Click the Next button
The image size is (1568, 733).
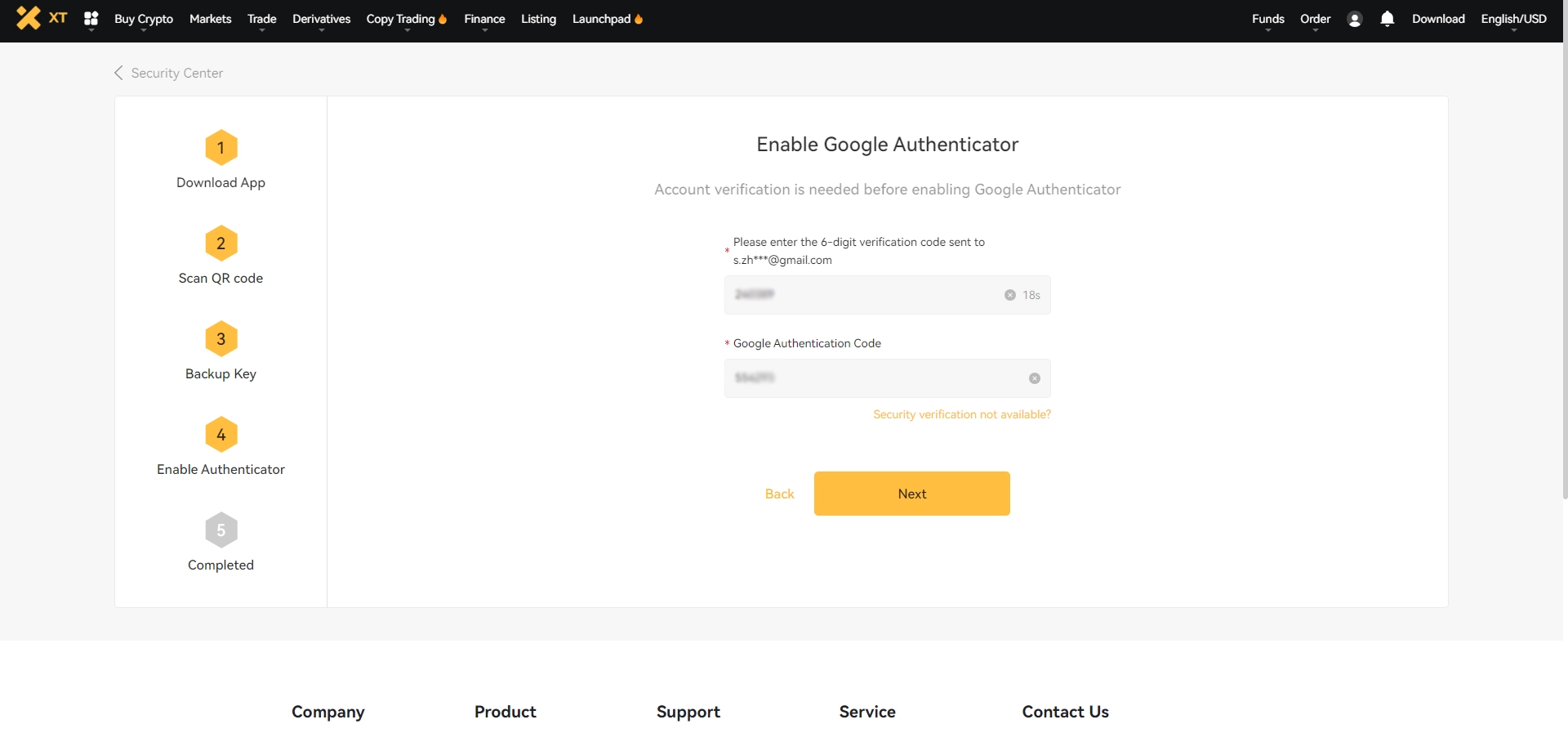coord(912,494)
